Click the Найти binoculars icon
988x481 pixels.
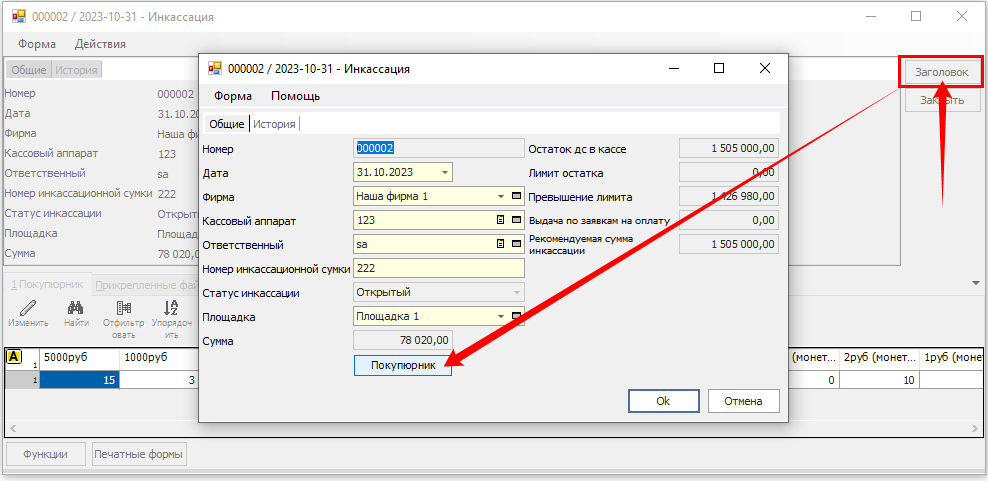(x=75, y=308)
